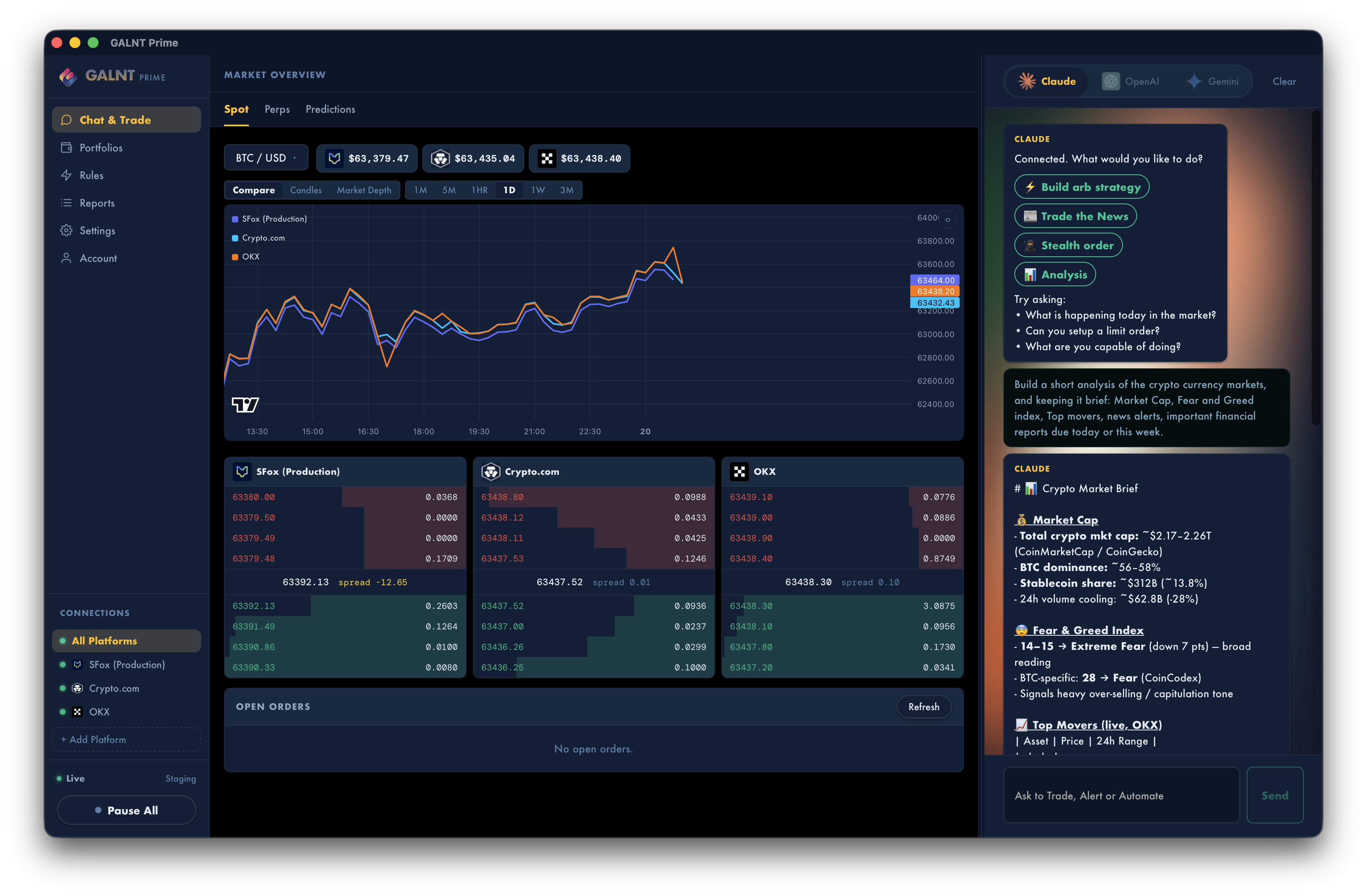The height and width of the screenshot is (896, 1367).
Task: Select the 1W timeframe
Action: coord(538,190)
